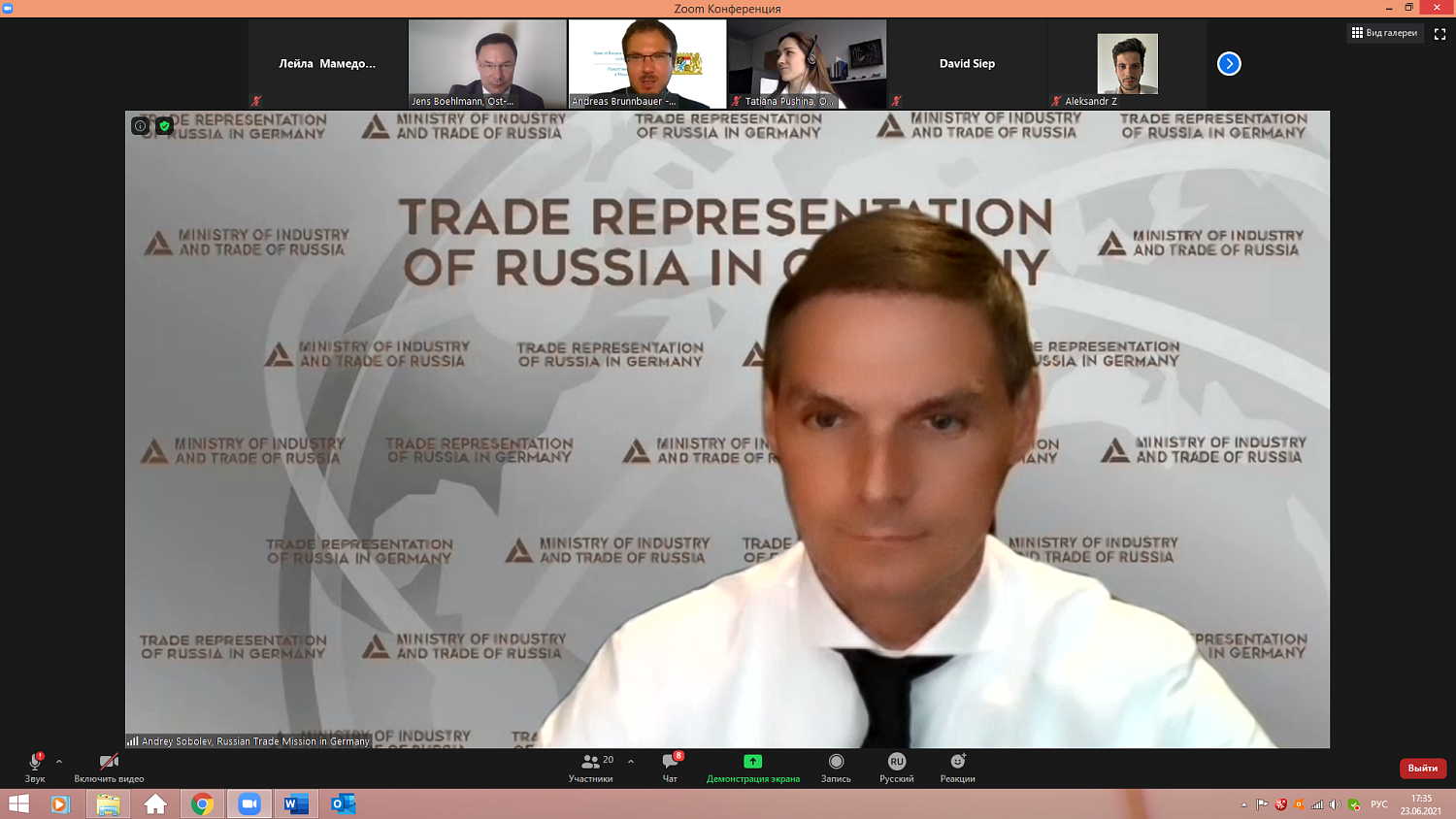This screenshot has width=1456, height=819.
Task: Click the Zoom taskbar icon
Action: point(249,803)
